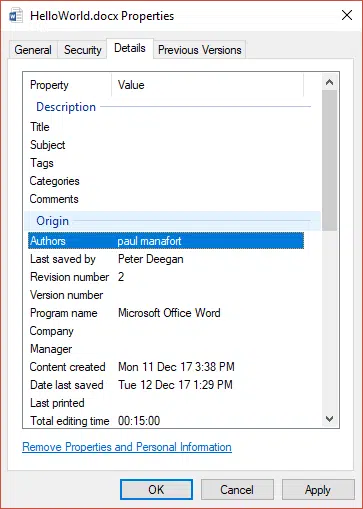Select the Authors row with paul manafort
Screen dimensions: 363x509
166,241
